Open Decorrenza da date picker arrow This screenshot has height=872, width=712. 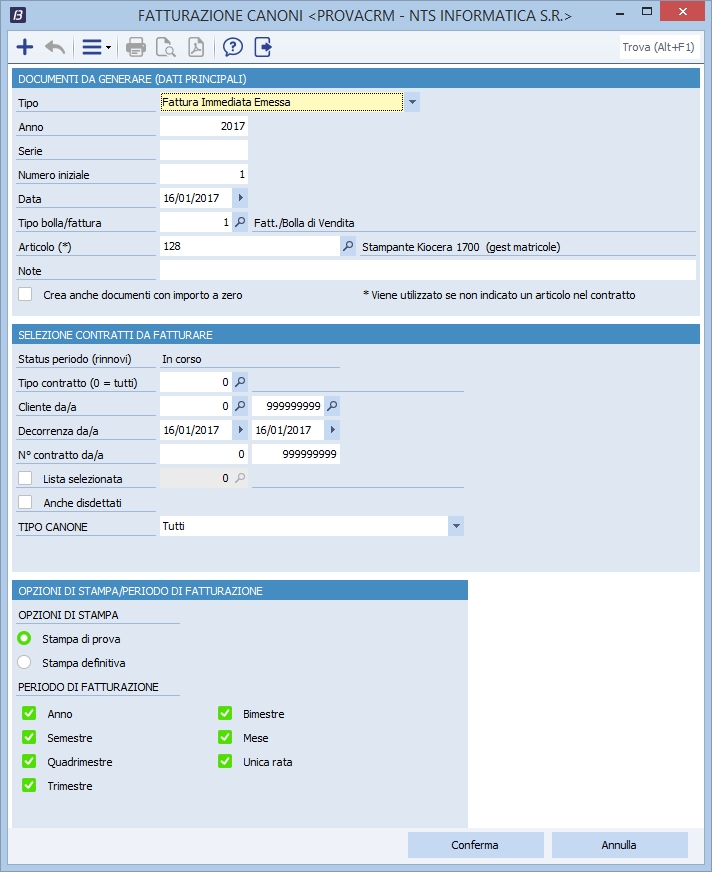click(x=240, y=430)
